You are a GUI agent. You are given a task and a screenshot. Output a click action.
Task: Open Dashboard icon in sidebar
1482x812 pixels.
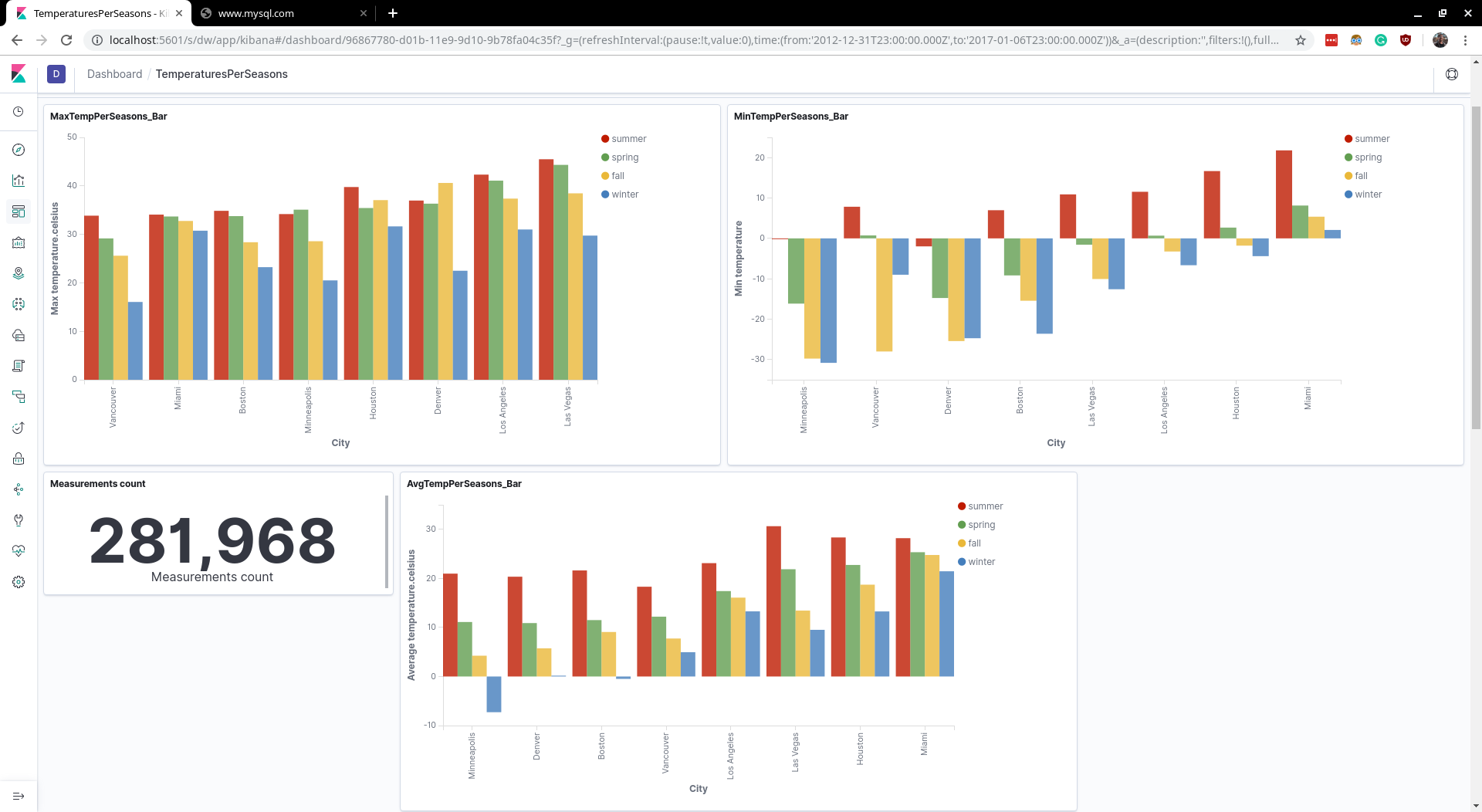[x=19, y=211]
